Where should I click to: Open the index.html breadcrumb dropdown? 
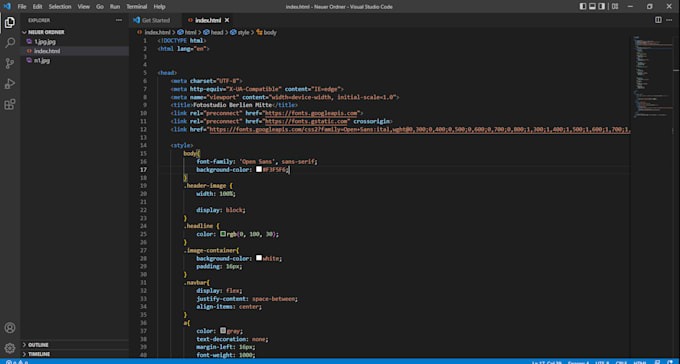click(154, 32)
